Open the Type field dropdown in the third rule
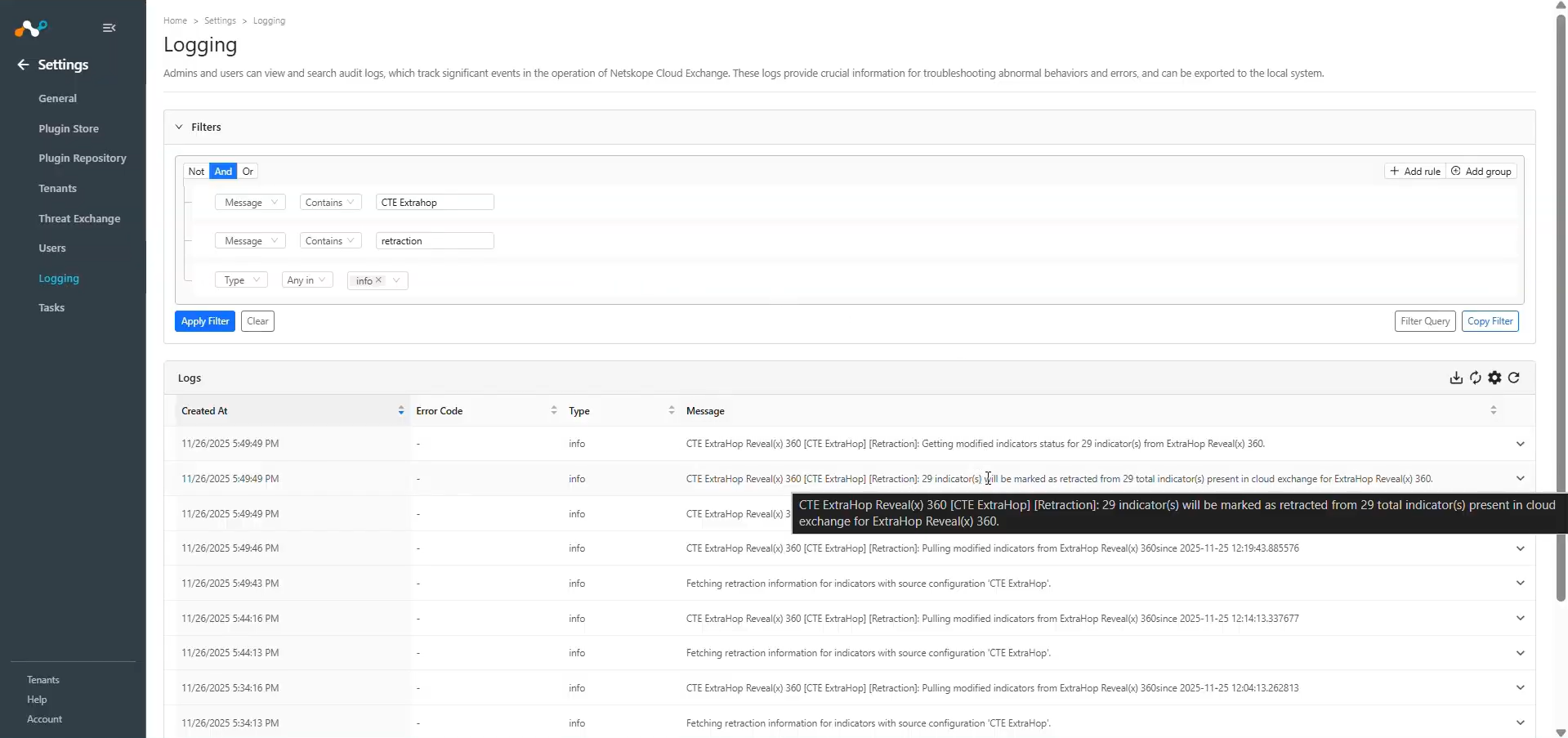The image size is (1568, 738). coord(241,280)
